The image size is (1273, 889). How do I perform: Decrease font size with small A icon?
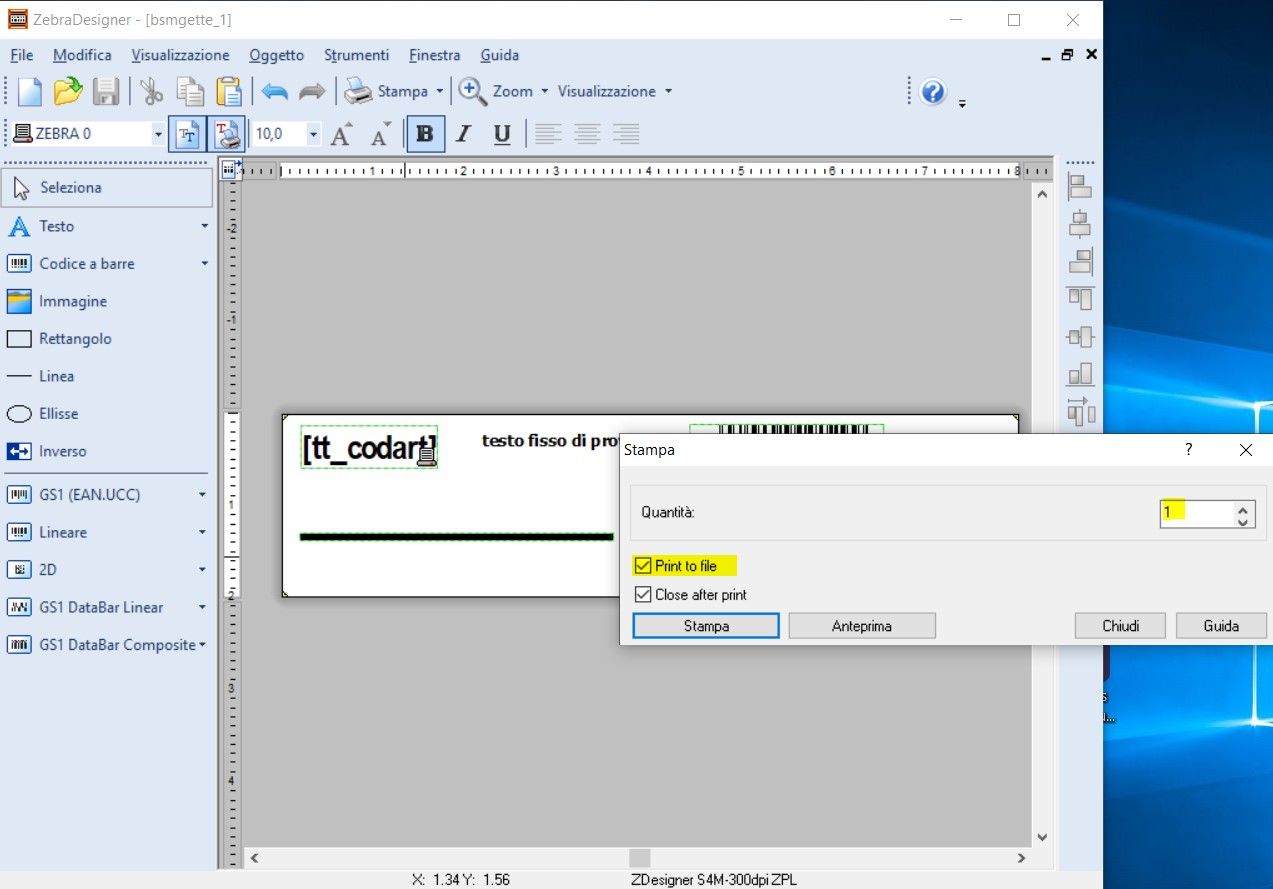coord(381,134)
